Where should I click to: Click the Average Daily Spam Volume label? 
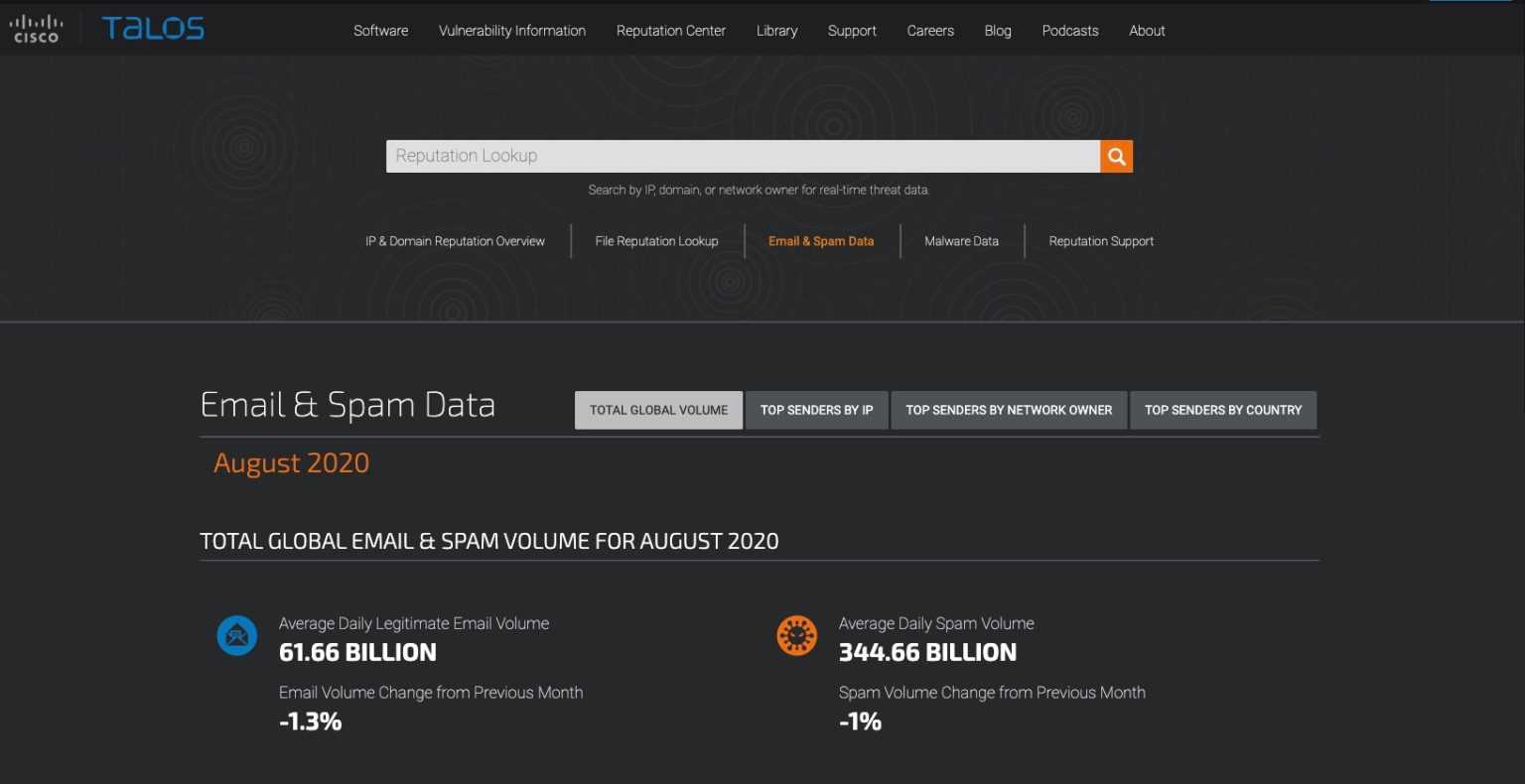[x=936, y=623]
